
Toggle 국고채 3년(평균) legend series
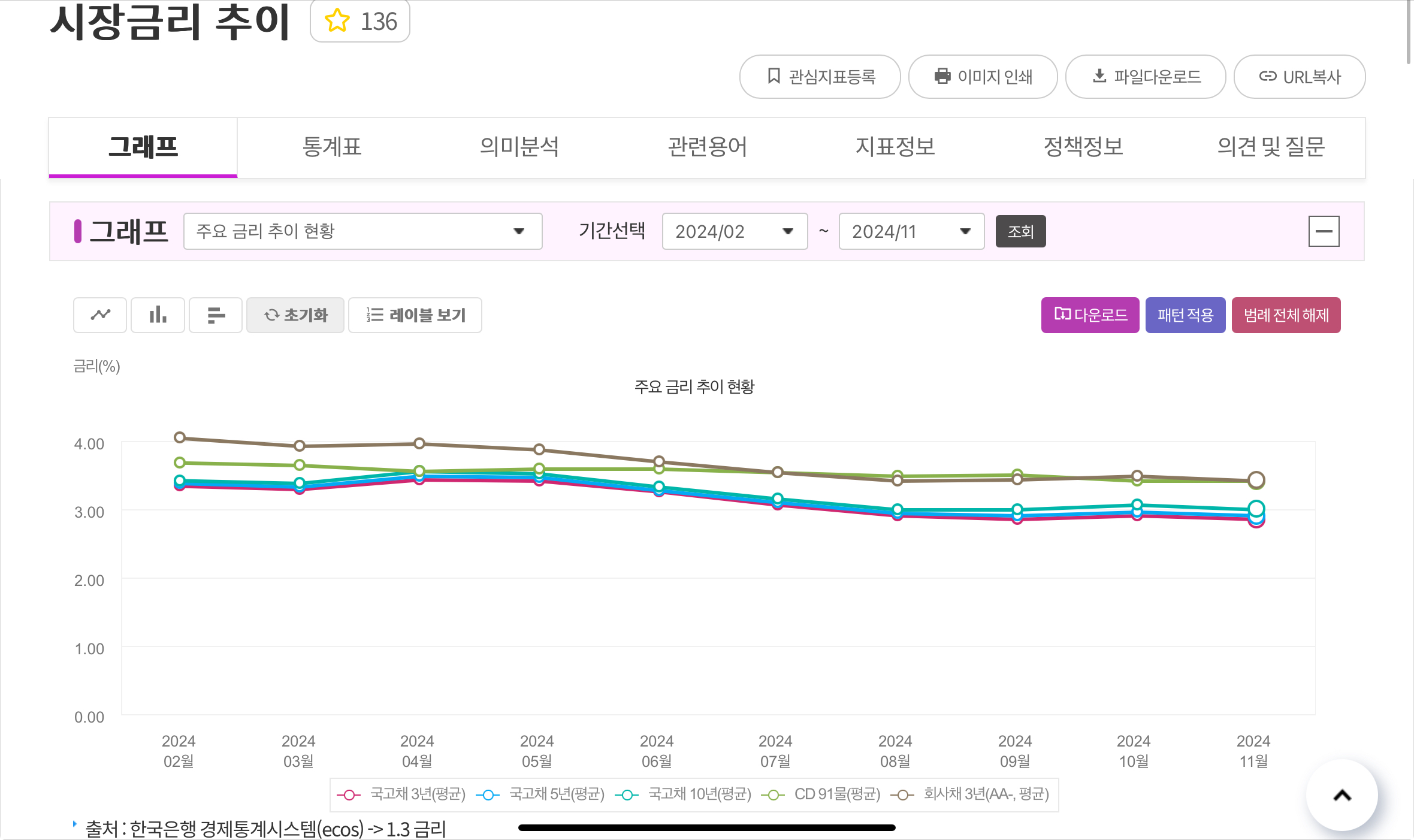(x=401, y=794)
